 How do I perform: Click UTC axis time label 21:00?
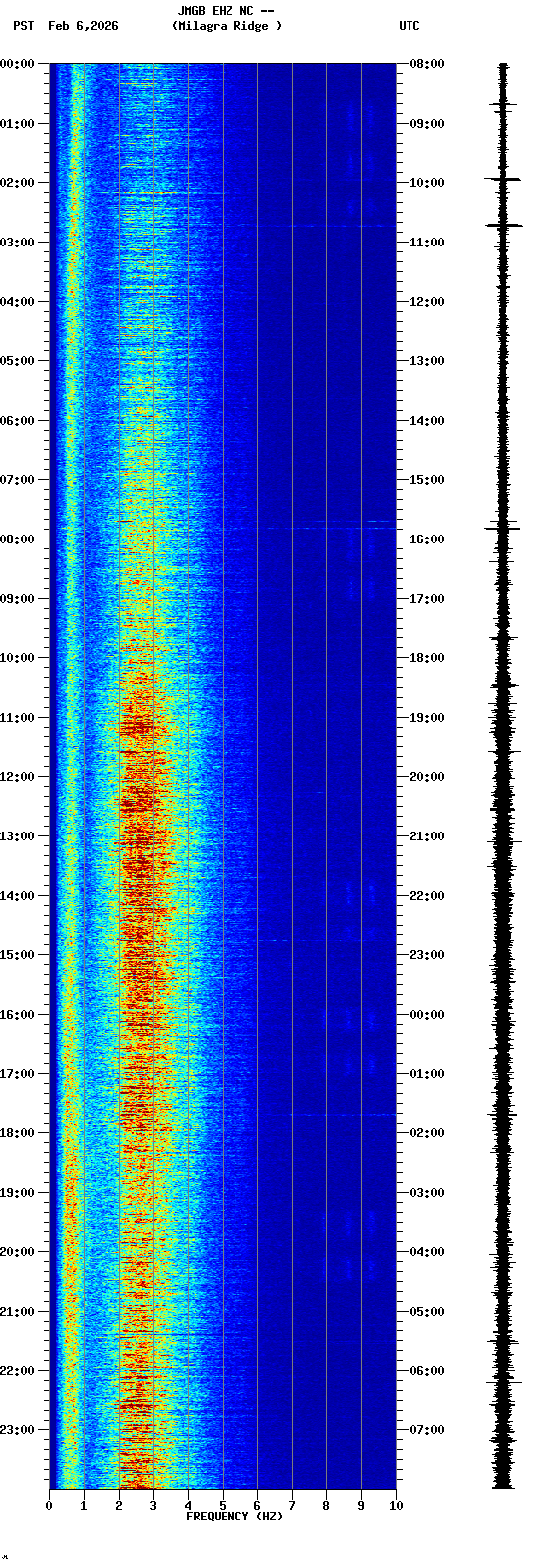(x=427, y=836)
